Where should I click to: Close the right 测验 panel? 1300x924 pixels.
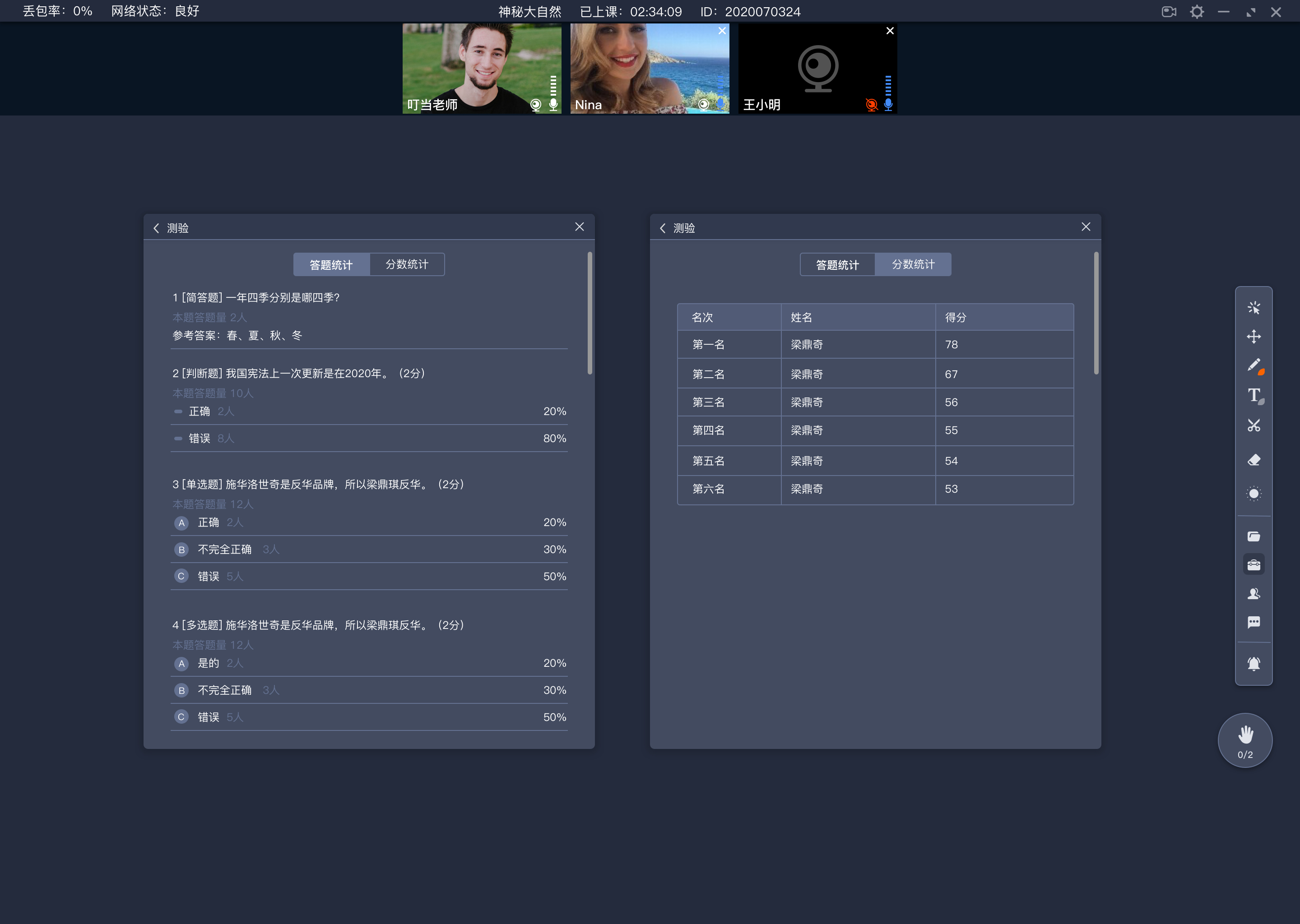1086,227
